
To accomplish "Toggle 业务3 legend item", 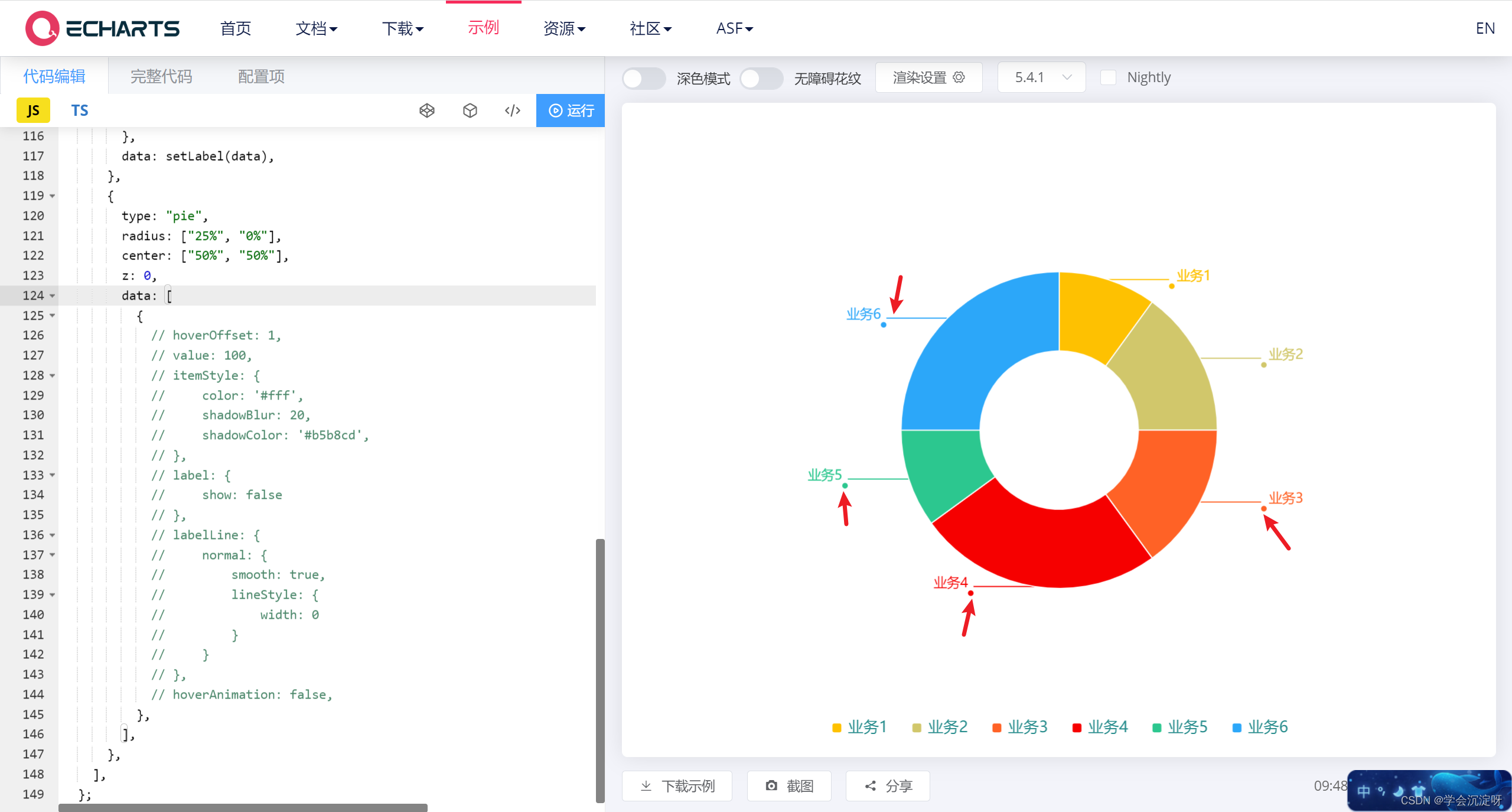I will (x=1019, y=727).
